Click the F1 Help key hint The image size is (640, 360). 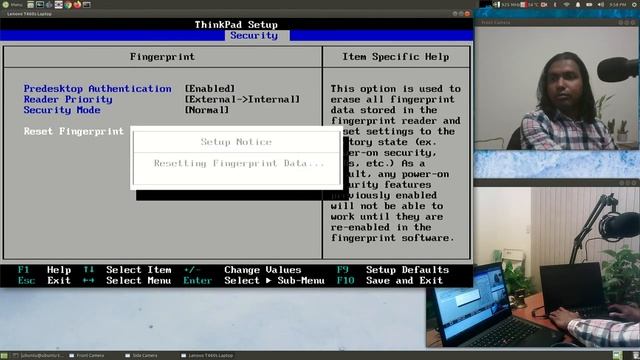tap(44, 270)
